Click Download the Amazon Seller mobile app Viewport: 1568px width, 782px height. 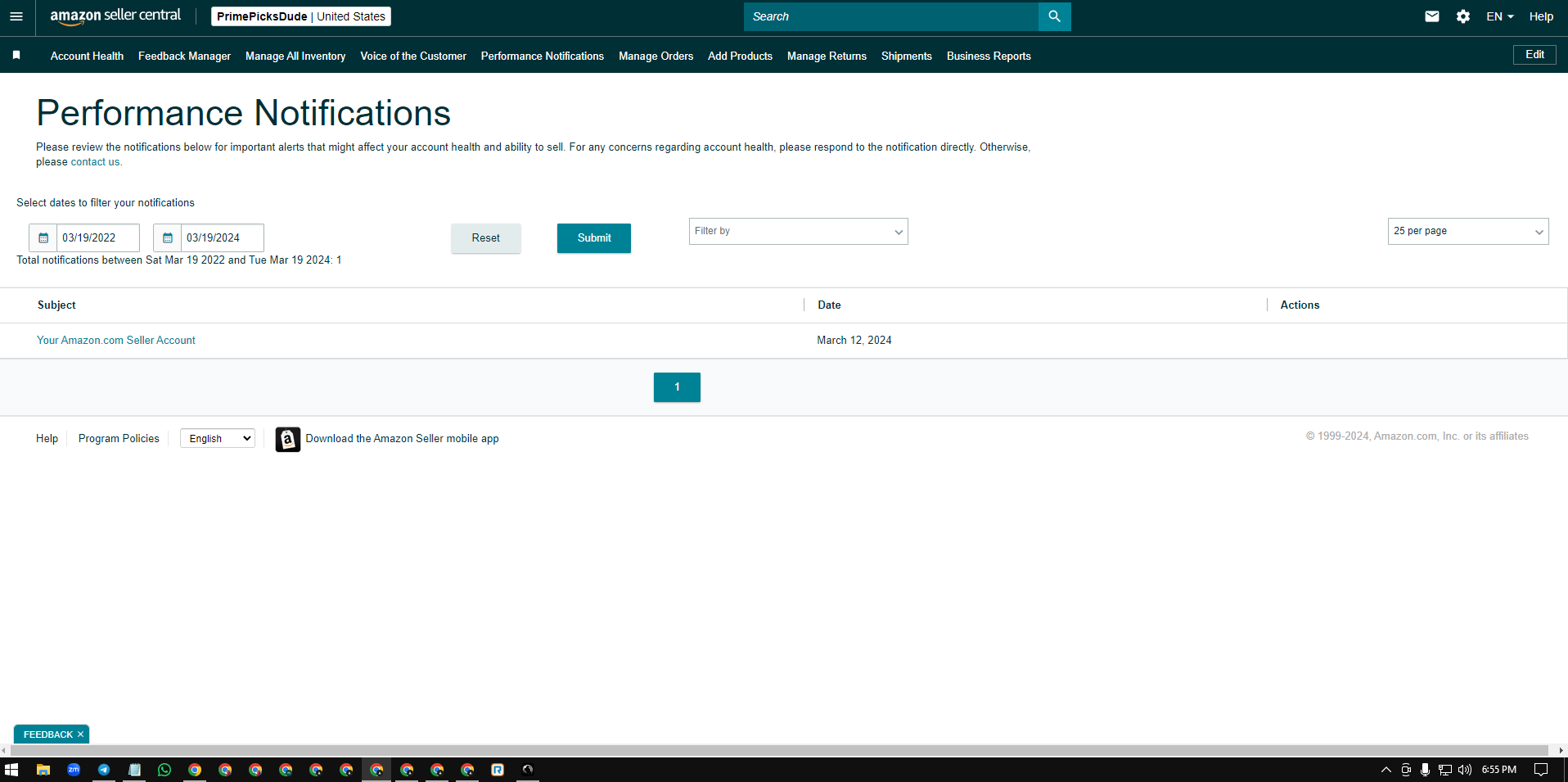point(402,439)
